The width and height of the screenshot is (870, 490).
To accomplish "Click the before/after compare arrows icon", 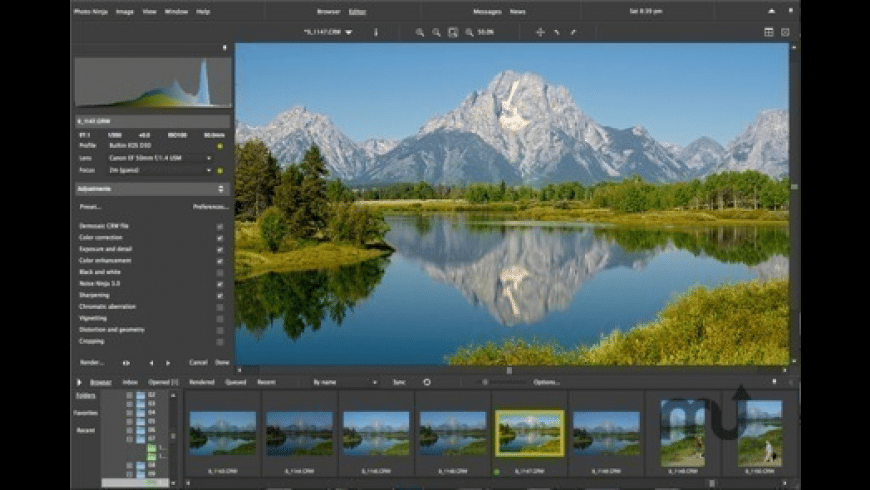I will pyautogui.click(x=126, y=362).
